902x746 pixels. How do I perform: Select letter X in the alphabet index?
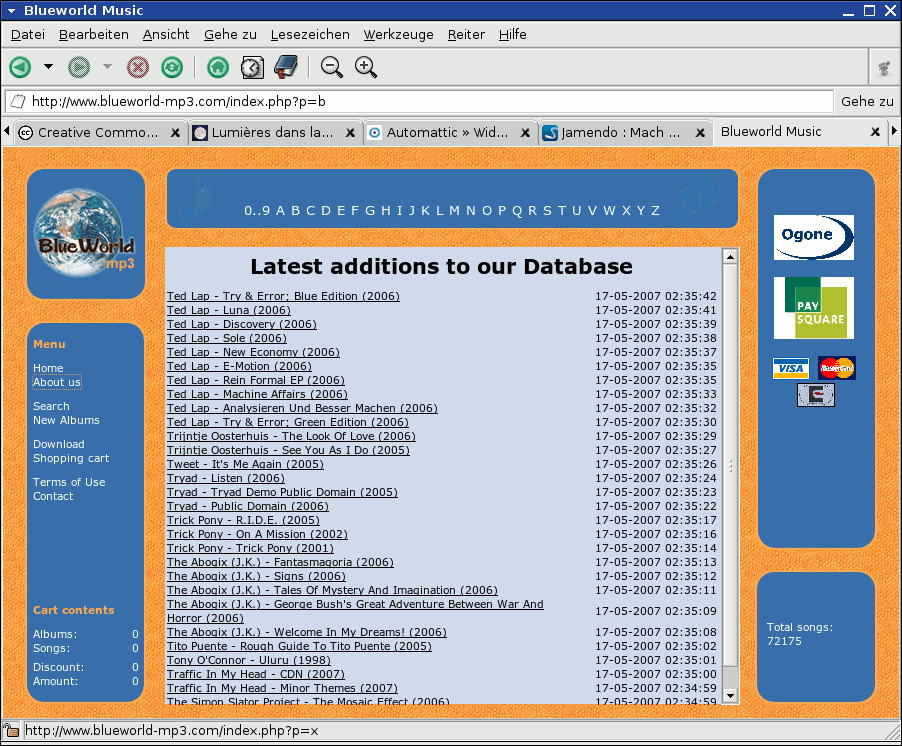(x=626, y=211)
